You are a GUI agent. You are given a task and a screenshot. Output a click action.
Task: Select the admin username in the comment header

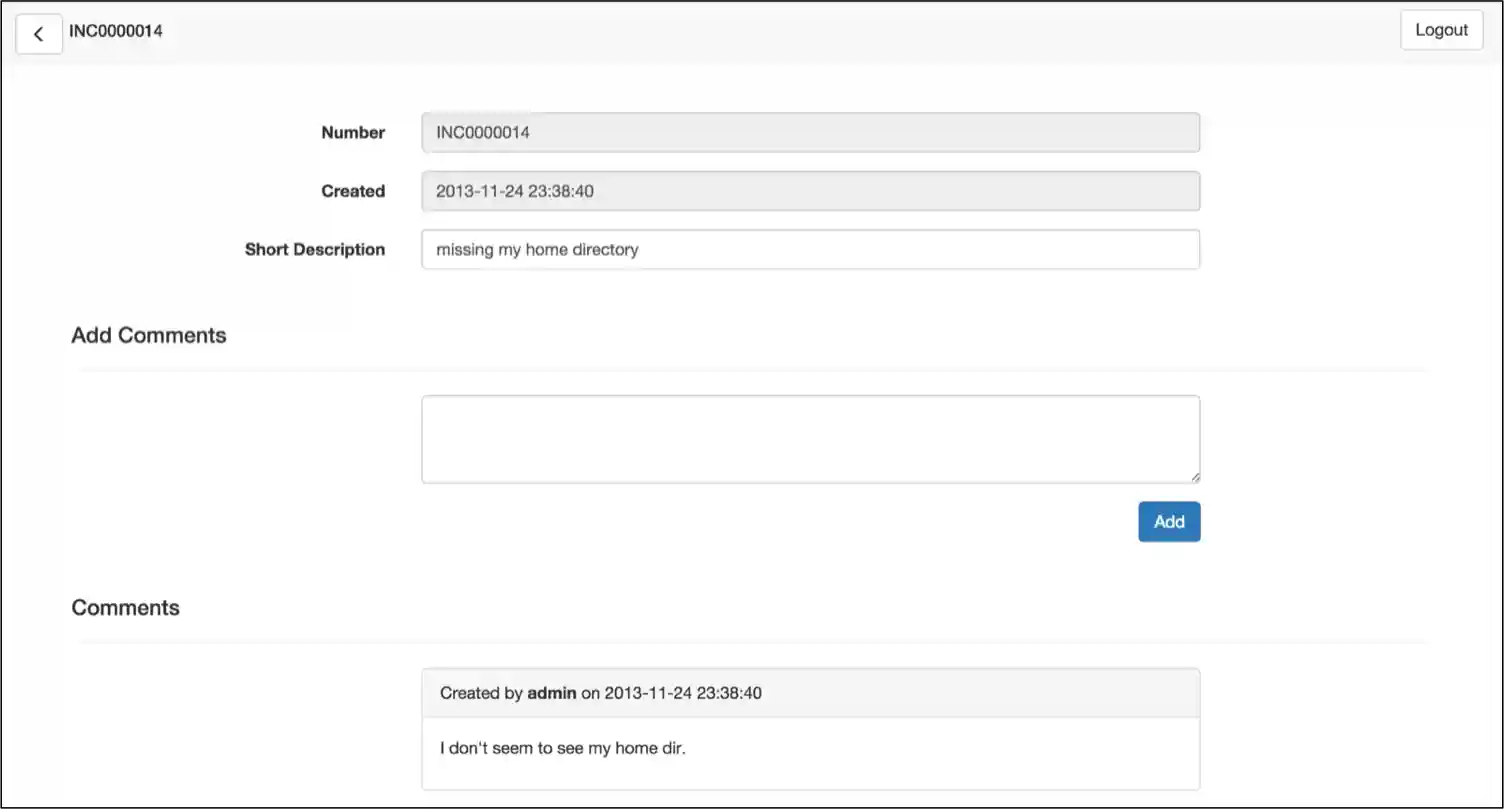[553, 692]
